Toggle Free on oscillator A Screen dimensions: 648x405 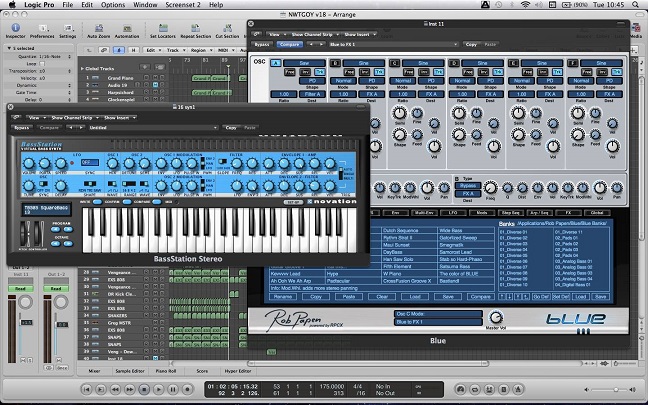pos(290,72)
